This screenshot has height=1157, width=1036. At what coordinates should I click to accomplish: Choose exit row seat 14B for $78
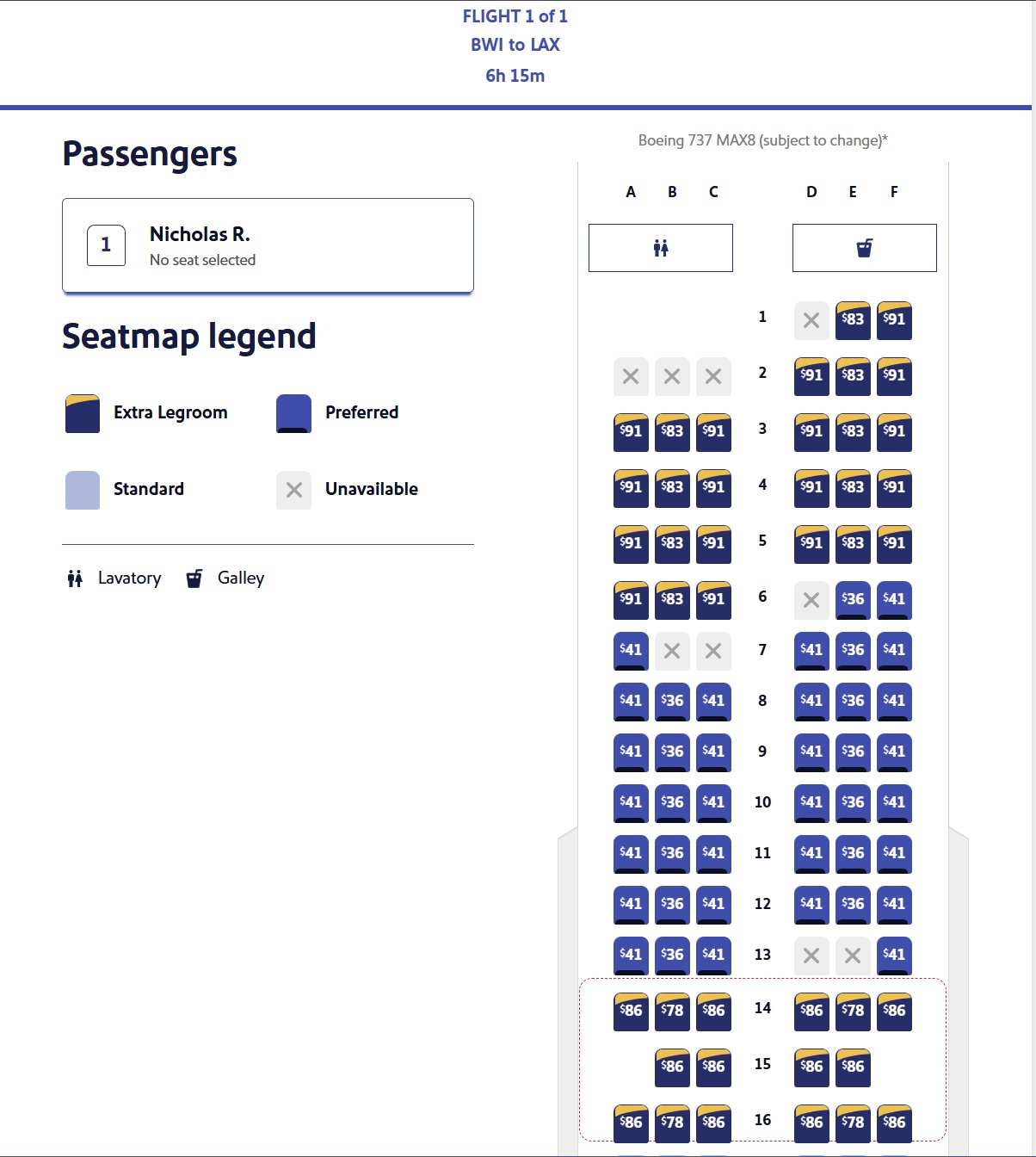coord(672,1012)
